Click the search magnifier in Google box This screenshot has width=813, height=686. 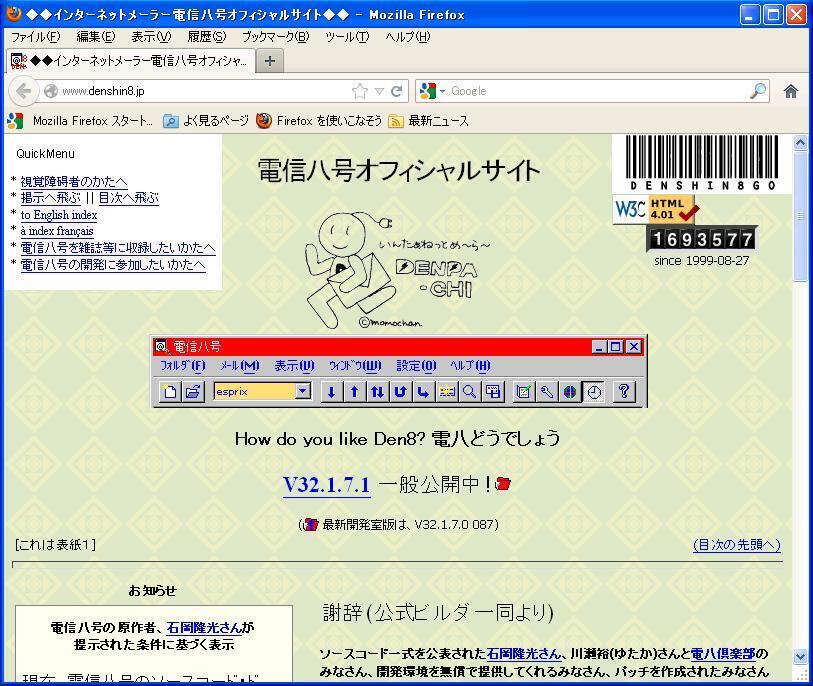tap(758, 91)
